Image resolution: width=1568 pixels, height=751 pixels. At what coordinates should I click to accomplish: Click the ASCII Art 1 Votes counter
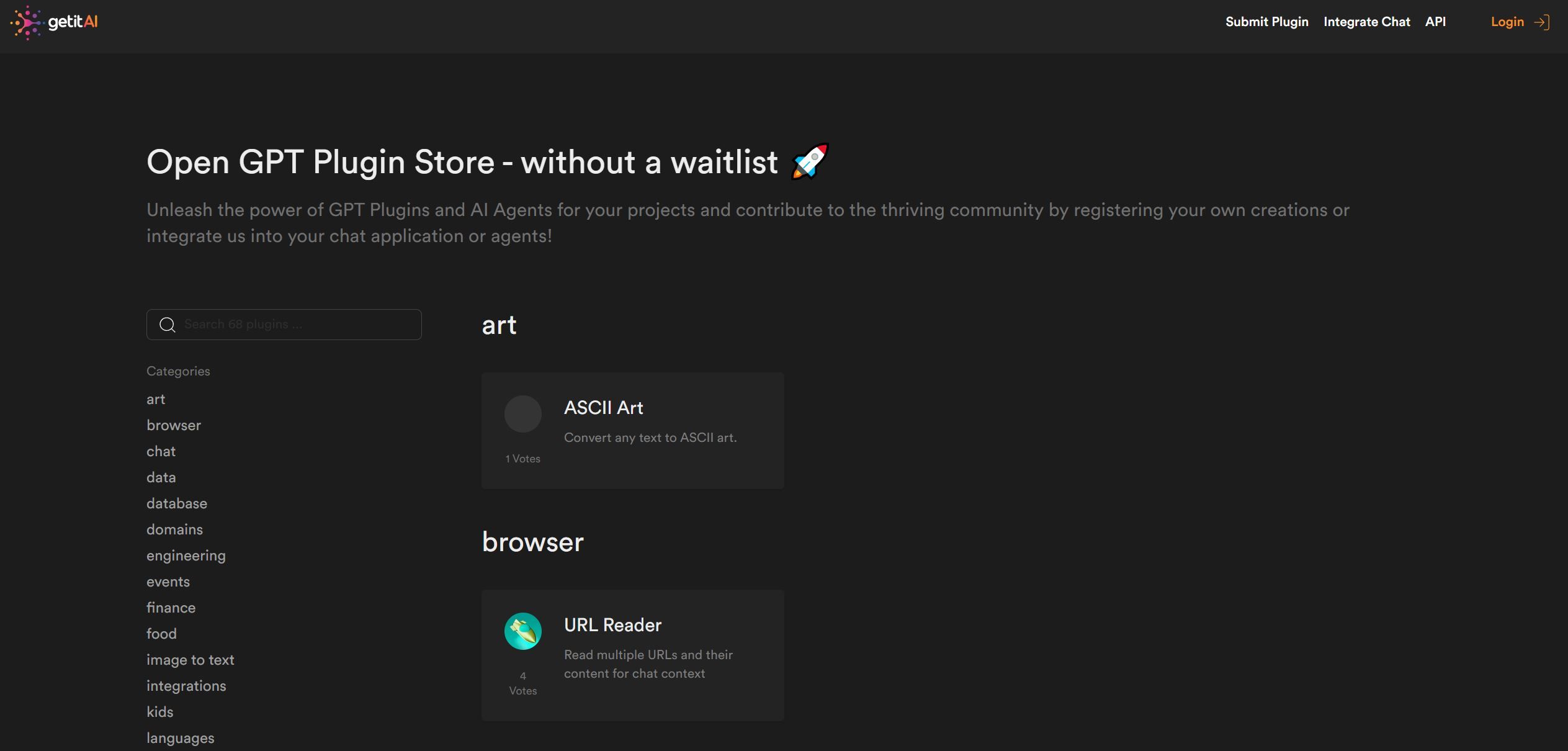[522, 459]
